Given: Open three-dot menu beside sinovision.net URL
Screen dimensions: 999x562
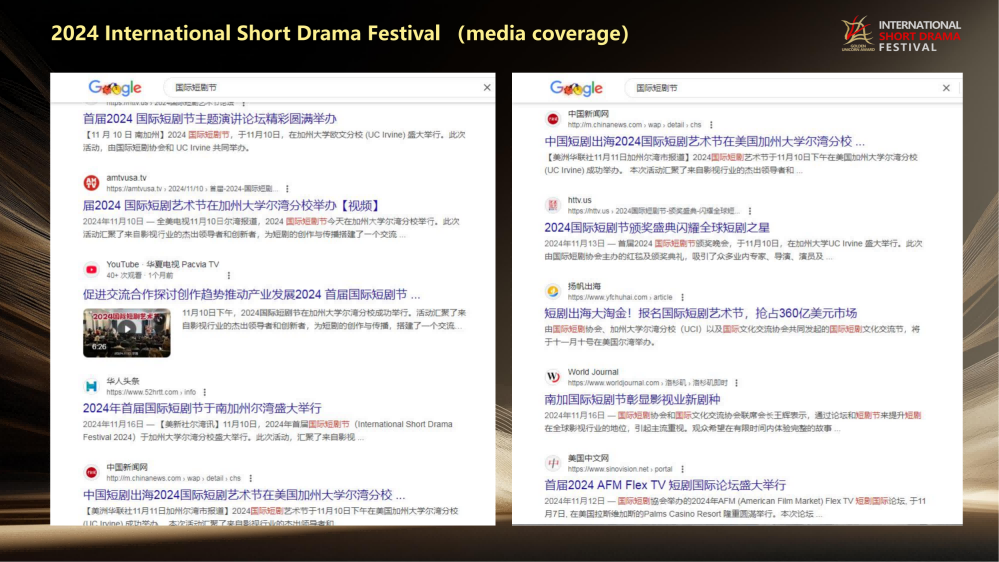Looking at the screenshot, I should point(683,469).
